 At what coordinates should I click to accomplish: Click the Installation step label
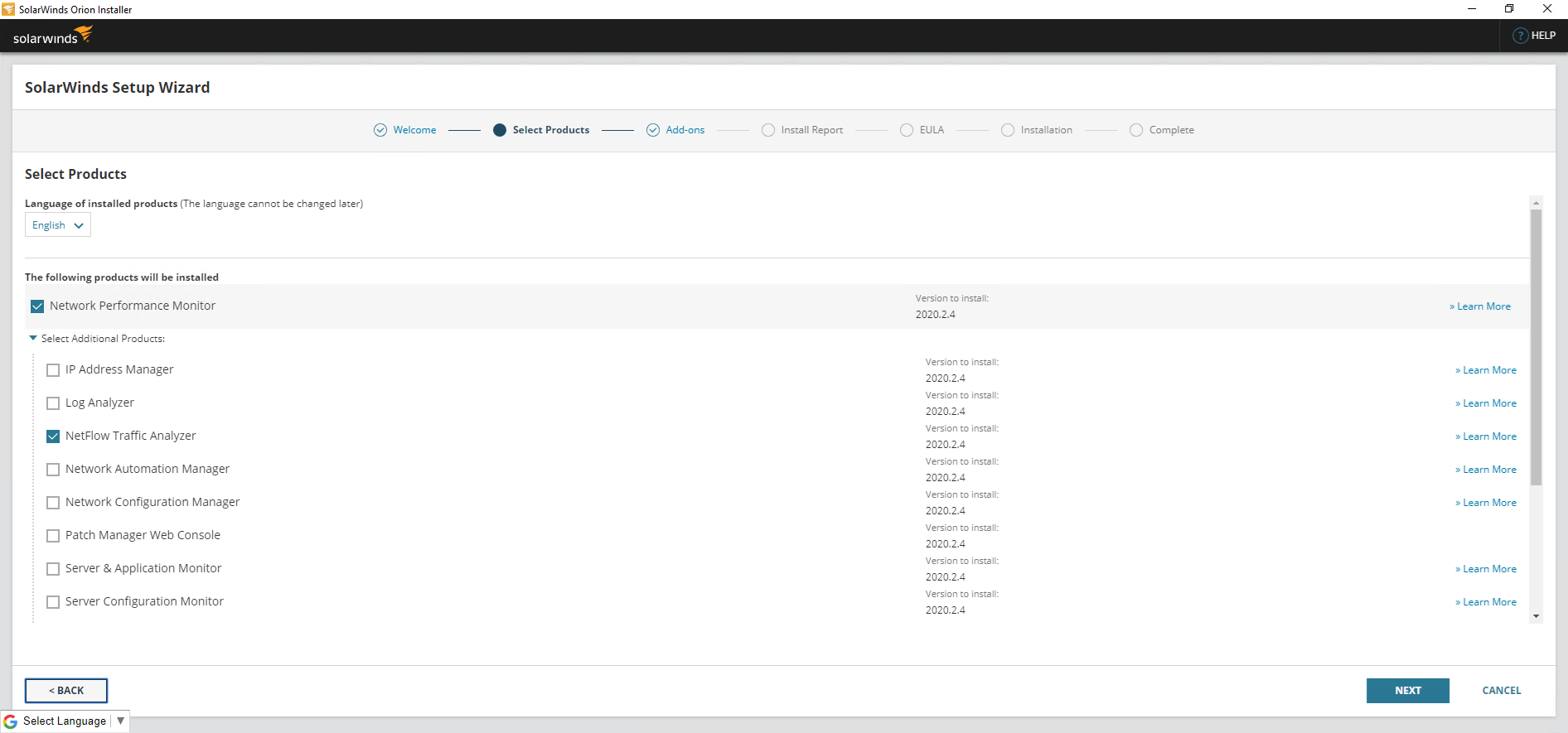click(1046, 130)
